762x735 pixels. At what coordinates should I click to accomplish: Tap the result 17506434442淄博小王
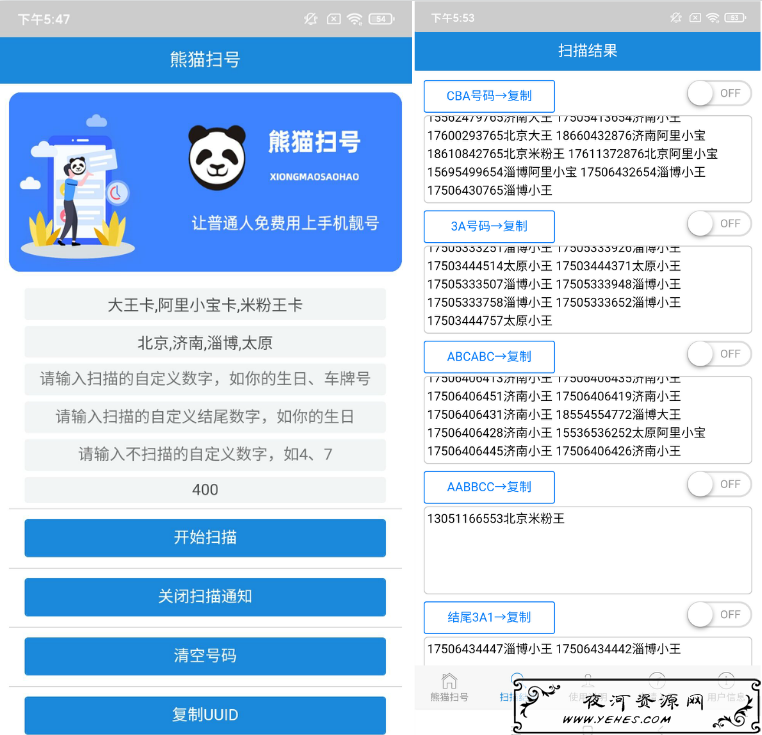coord(618,649)
